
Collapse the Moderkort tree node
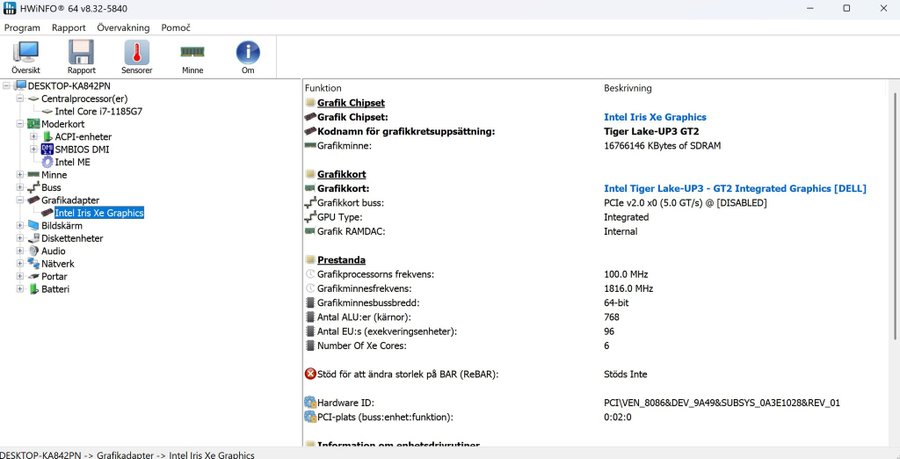tap(20, 124)
